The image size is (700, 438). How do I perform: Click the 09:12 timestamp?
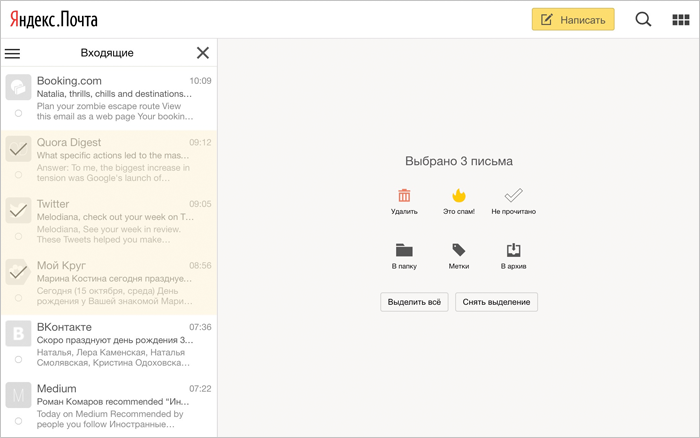point(200,142)
